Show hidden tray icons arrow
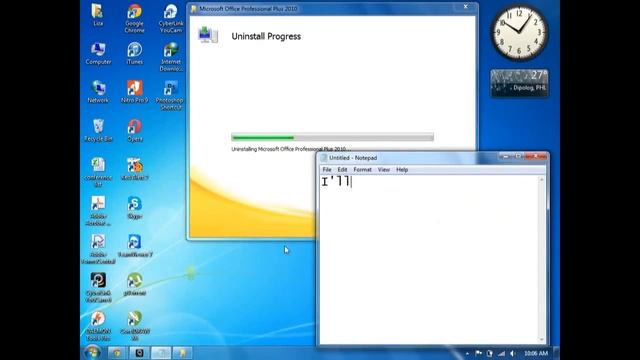 point(467,353)
